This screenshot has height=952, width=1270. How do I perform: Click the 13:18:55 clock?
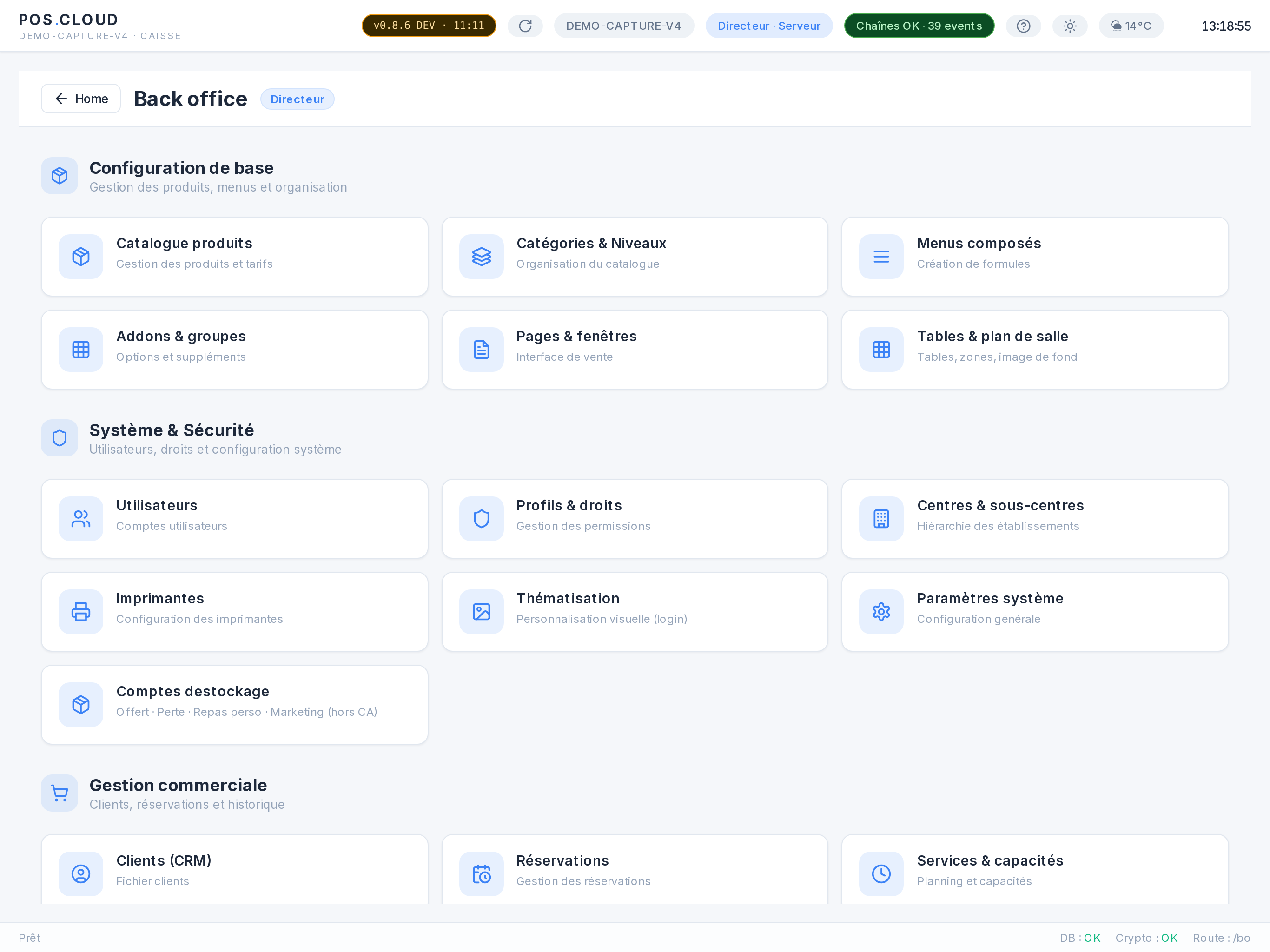(1226, 26)
